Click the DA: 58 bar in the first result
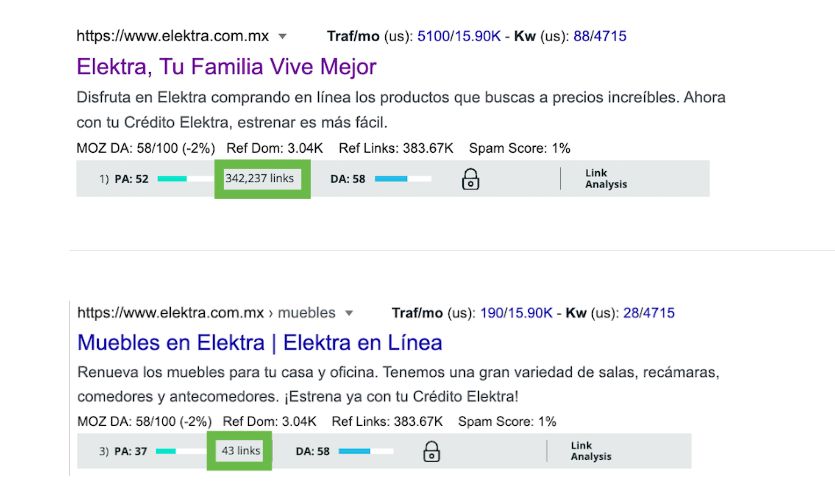The height and width of the screenshot is (500, 835). 403,179
